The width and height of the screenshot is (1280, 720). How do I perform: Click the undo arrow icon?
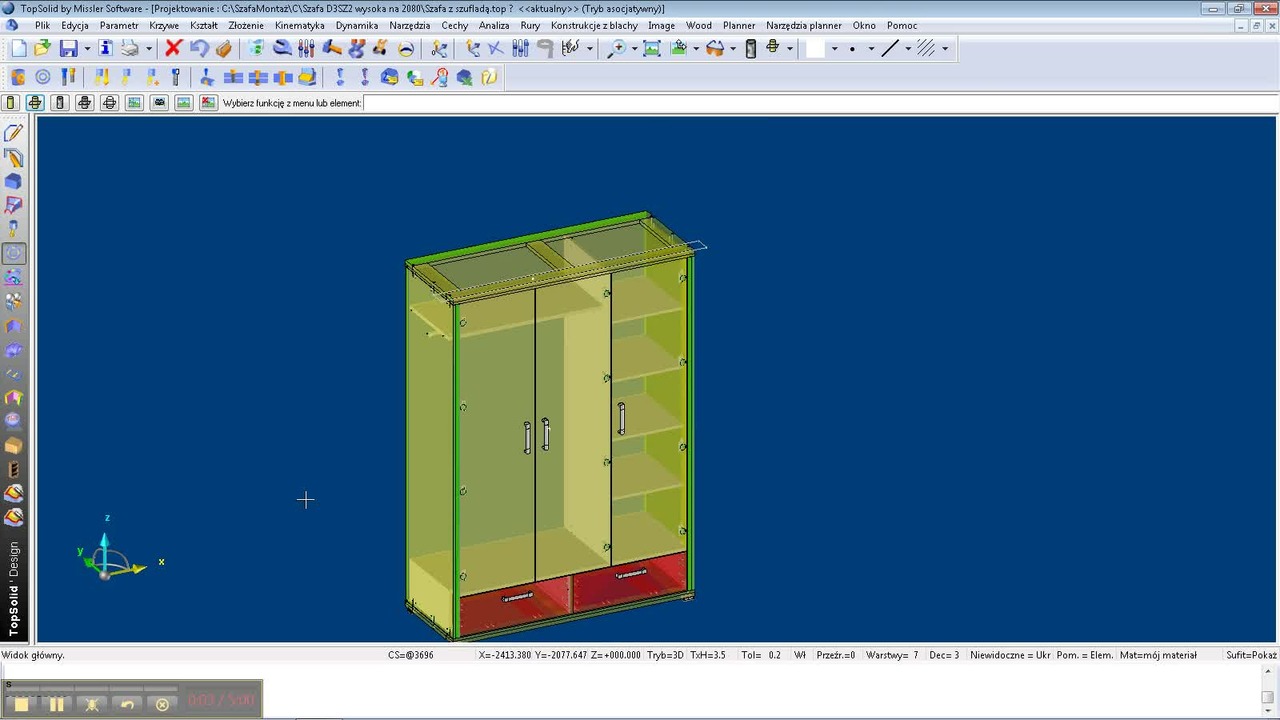[199, 48]
